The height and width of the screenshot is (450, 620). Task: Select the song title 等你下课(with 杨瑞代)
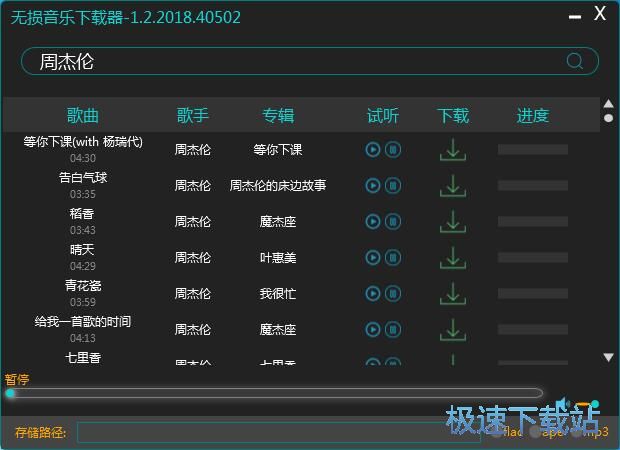pos(83,142)
